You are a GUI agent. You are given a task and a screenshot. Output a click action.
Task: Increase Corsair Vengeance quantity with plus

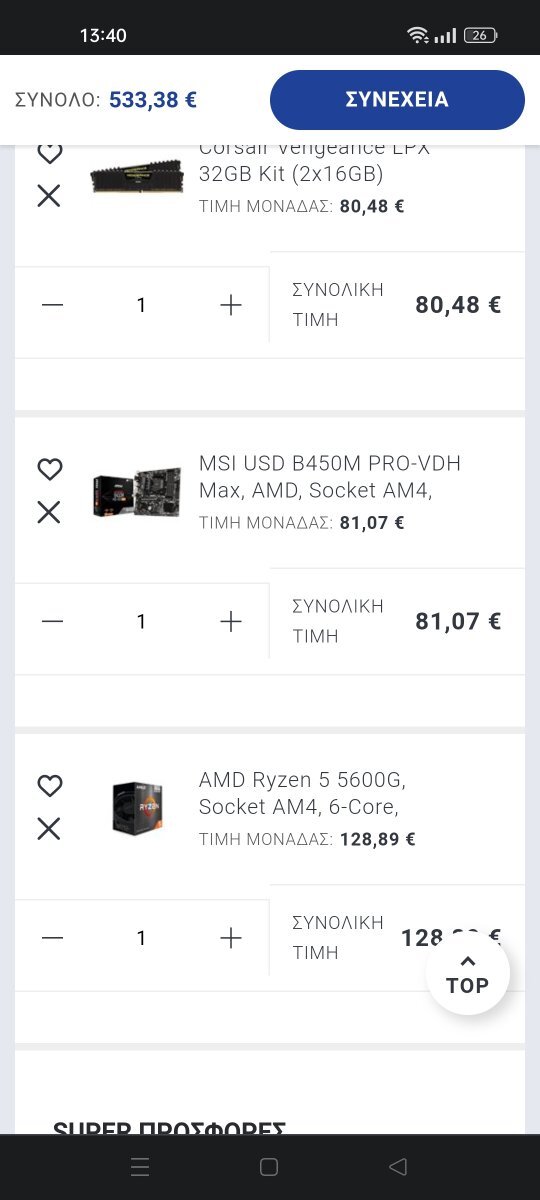coord(231,305)
